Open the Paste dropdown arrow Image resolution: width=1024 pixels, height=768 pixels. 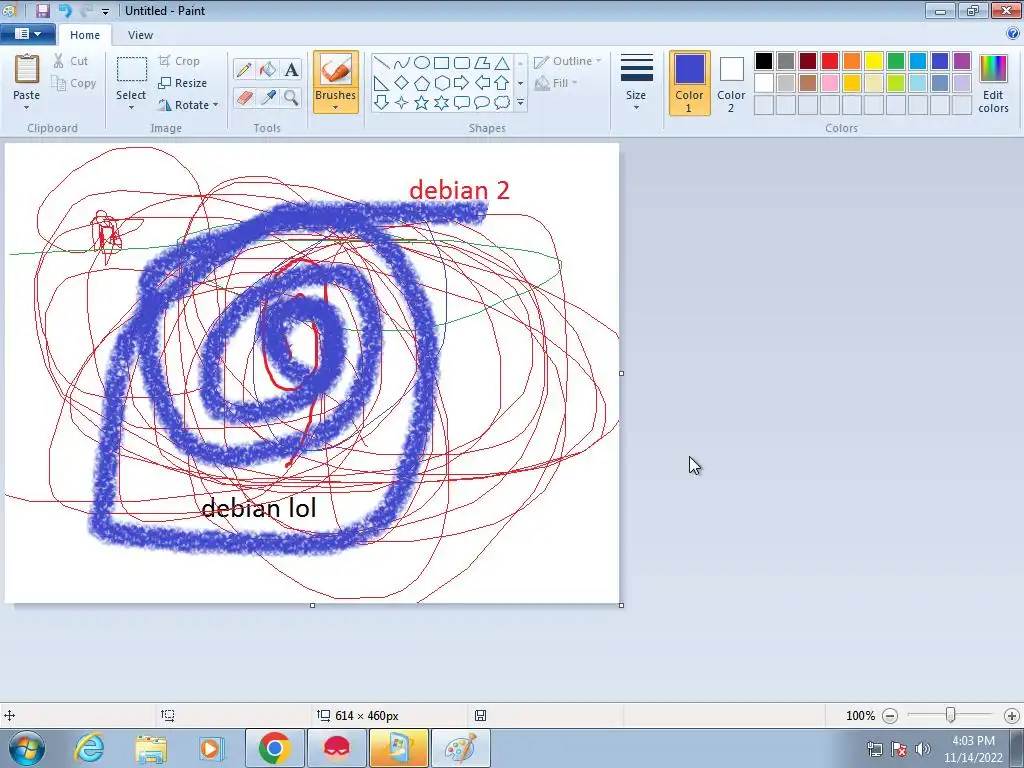point(27,108)
